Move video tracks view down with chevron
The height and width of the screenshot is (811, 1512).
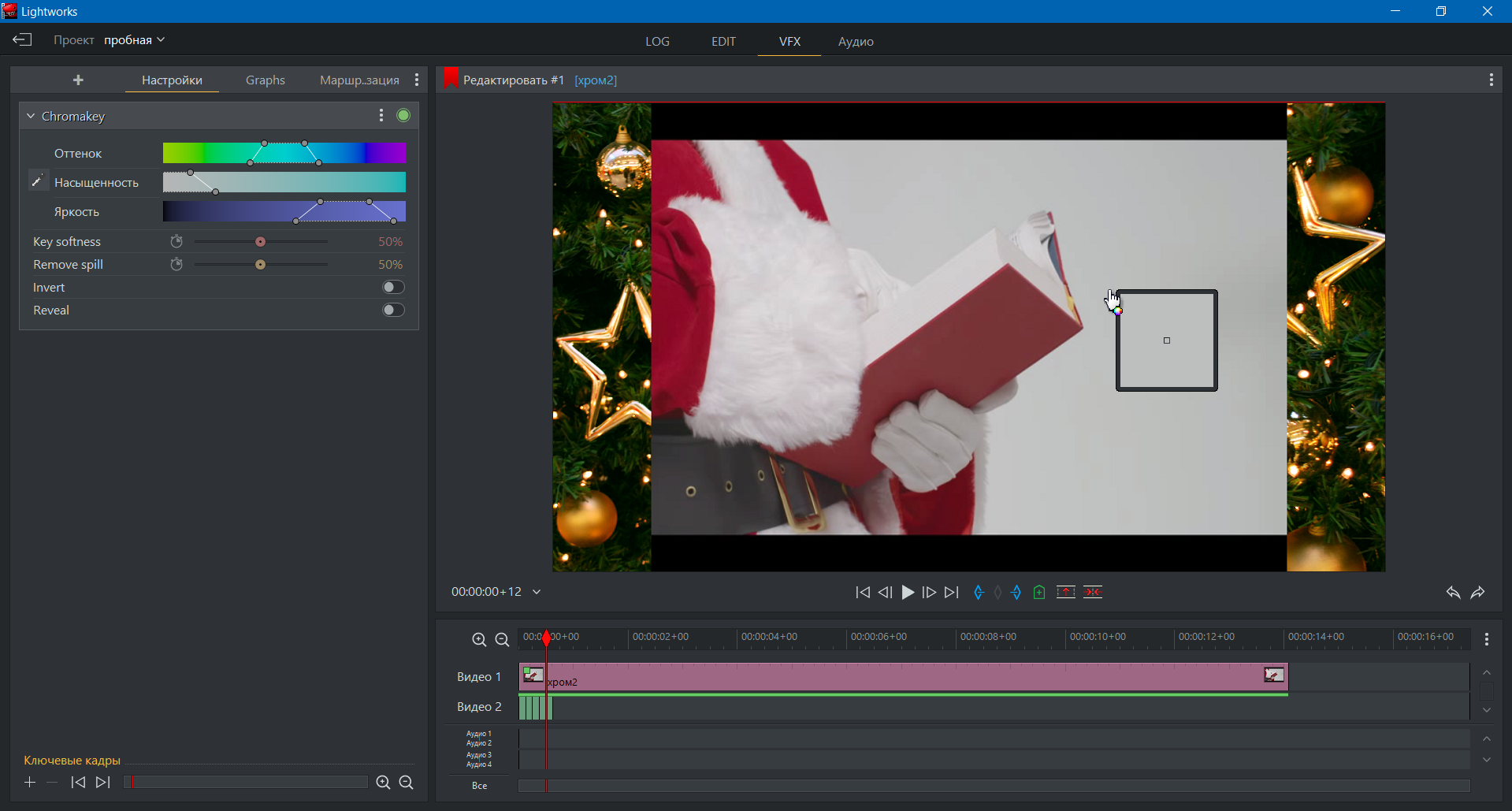(1487, 711)
